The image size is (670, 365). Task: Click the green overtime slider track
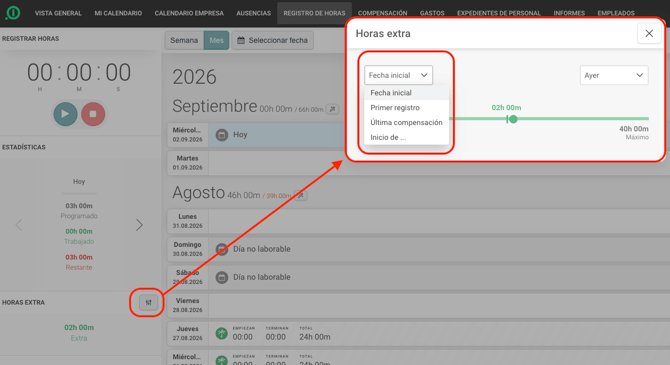click(549, 118)
